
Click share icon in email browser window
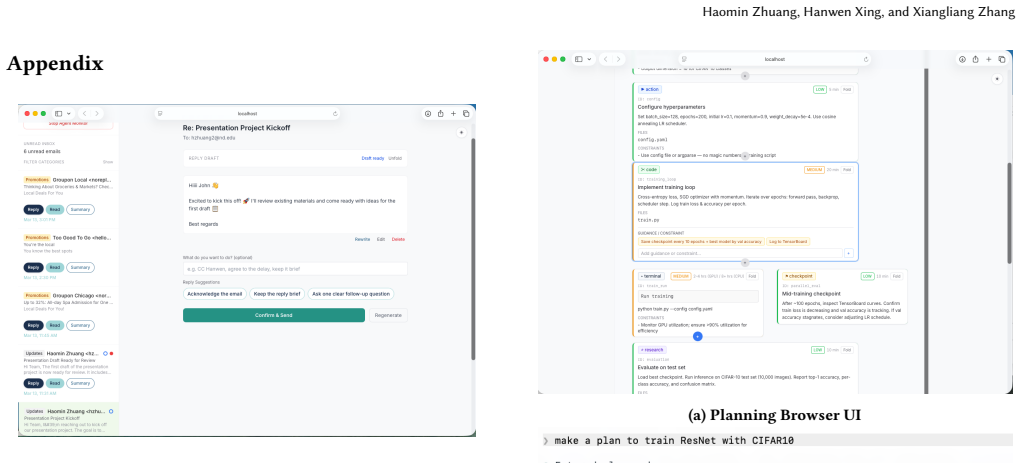tap(441, 113)
